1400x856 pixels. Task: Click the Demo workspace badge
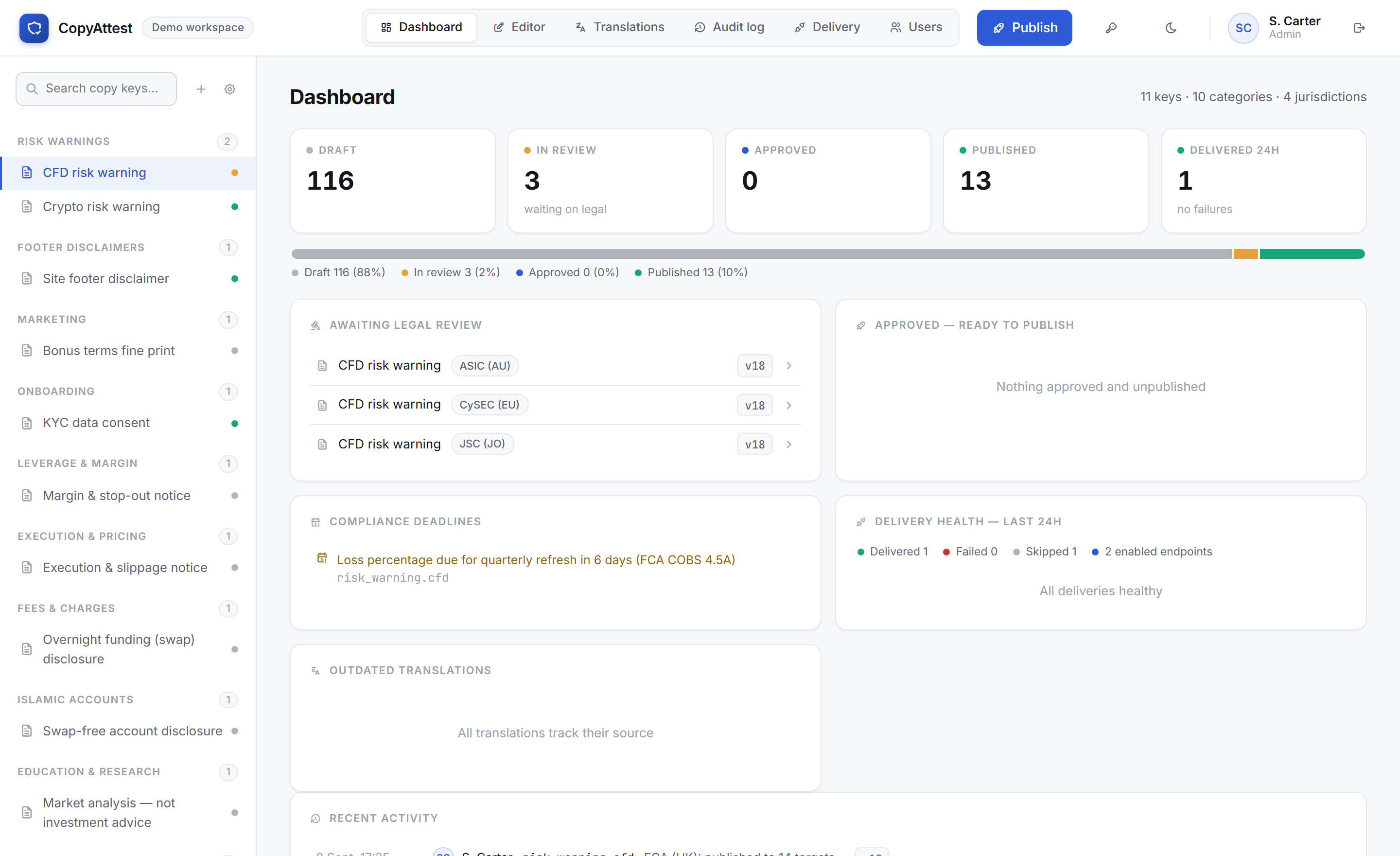pyautogui.click(x=198, y=27)
